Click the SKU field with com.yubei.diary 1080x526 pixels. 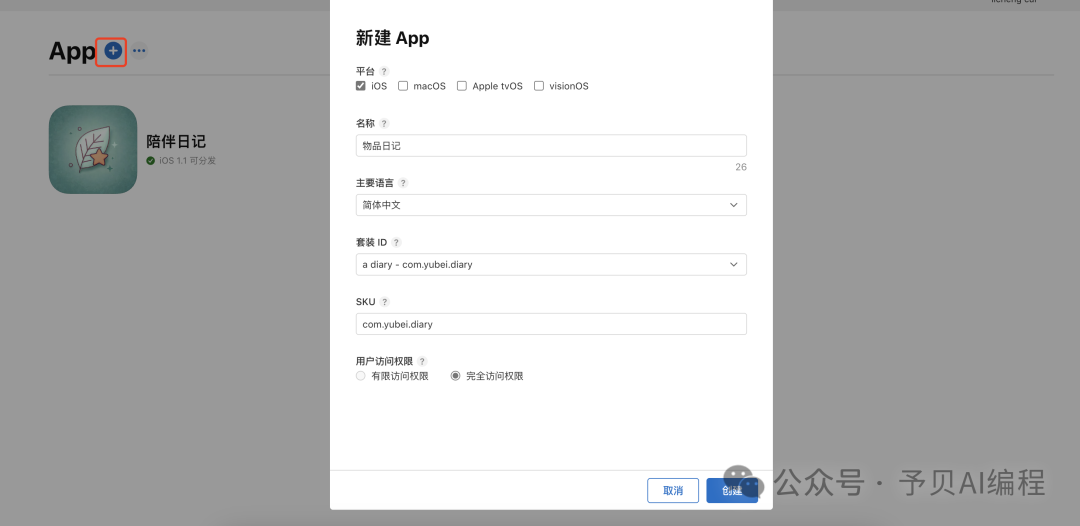coord(551,324)
